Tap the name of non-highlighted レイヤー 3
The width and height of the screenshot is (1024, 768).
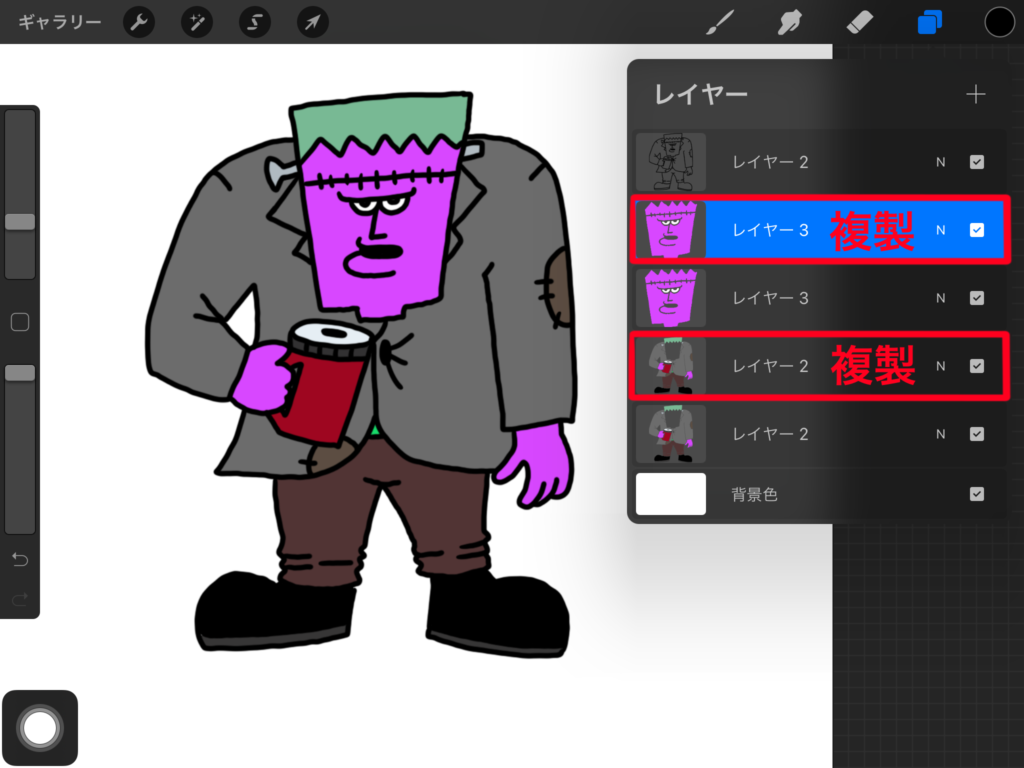(771, 298)
